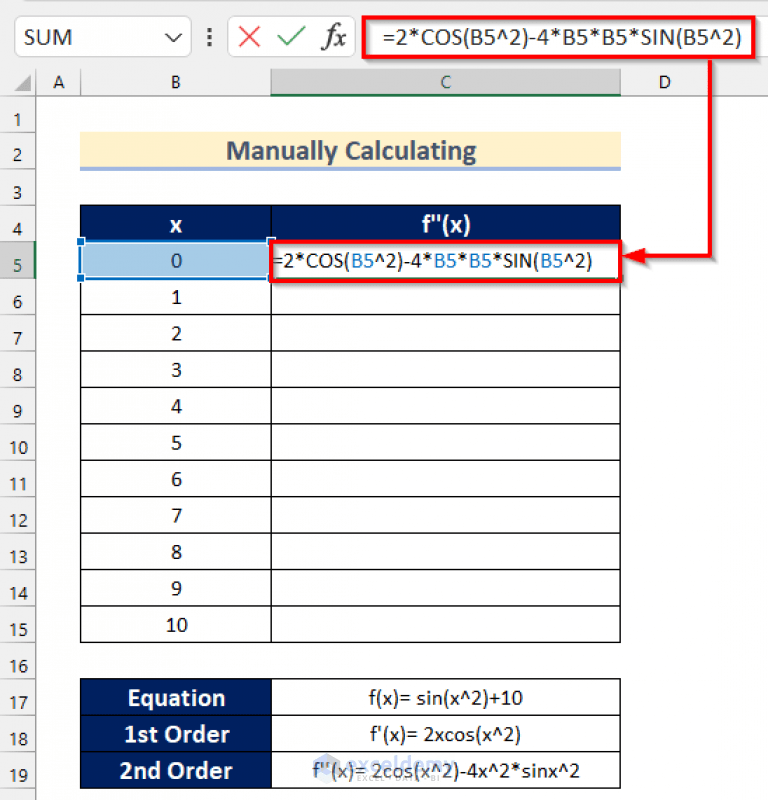The image size is (768, 800).
Task: Click inside the formula bar text
Action: point(561,37)
